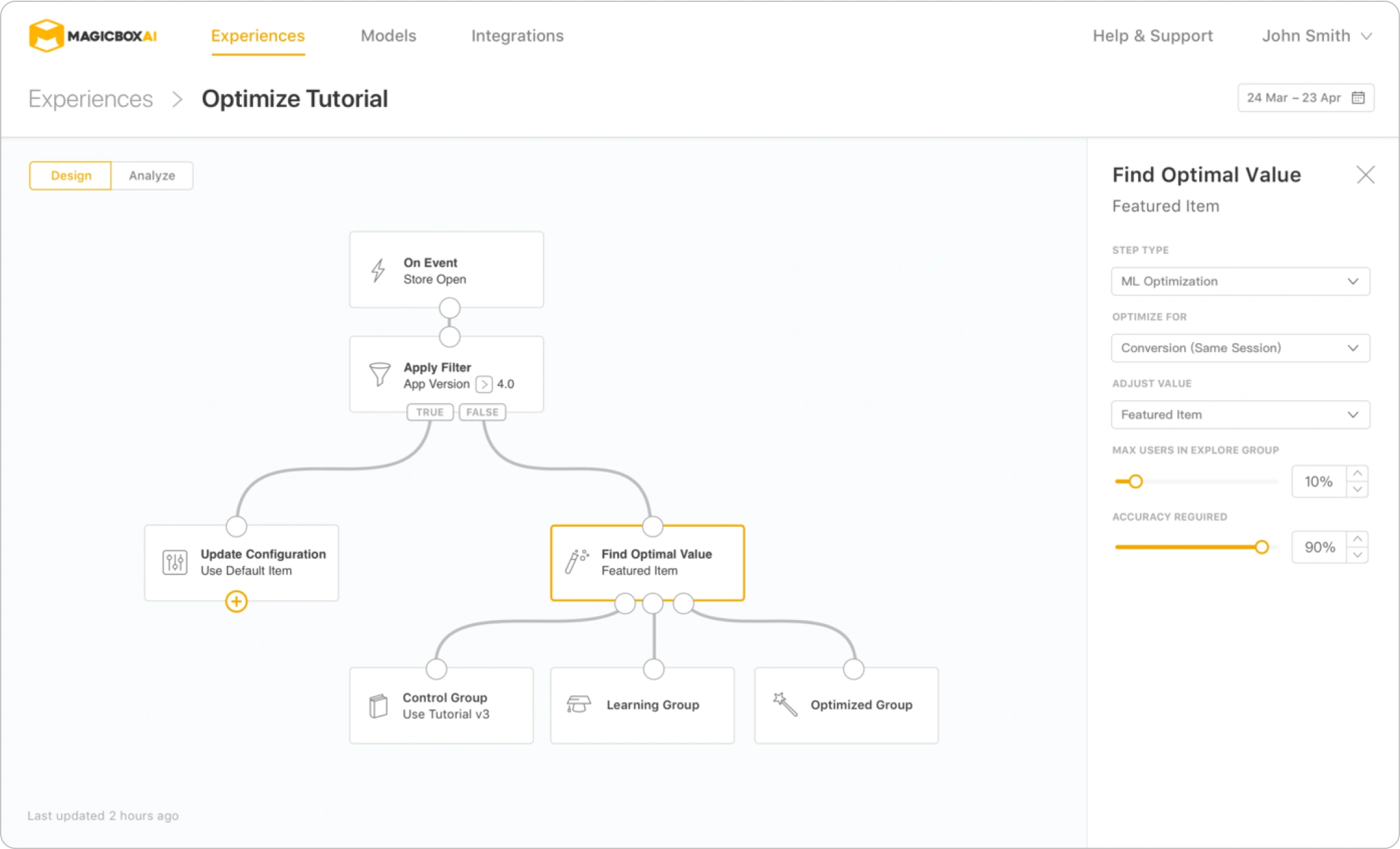The width and height of the screenshot is (1400, 849).
Task: Navigate to Experiences breadcrumb link
Action: coord(91,99)
